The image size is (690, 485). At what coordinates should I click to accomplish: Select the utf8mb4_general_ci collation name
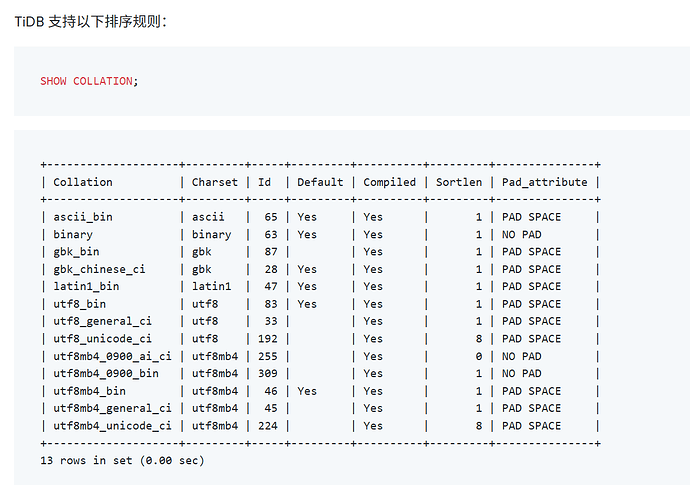pos(112,408)
